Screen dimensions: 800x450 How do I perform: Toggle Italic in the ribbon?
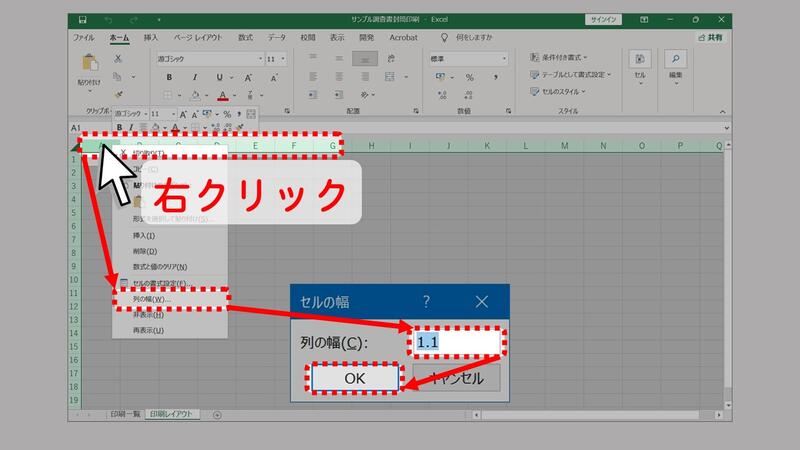194,78
